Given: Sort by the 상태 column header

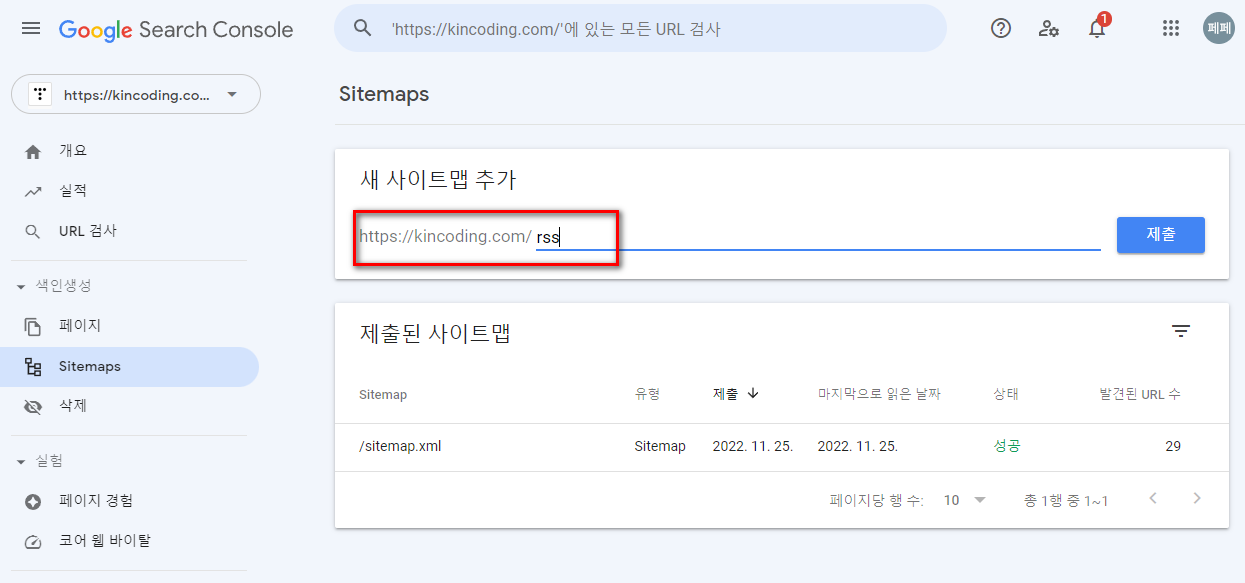Looking at the screenshot, I should pyautogui.click(x=1006, y=394).
